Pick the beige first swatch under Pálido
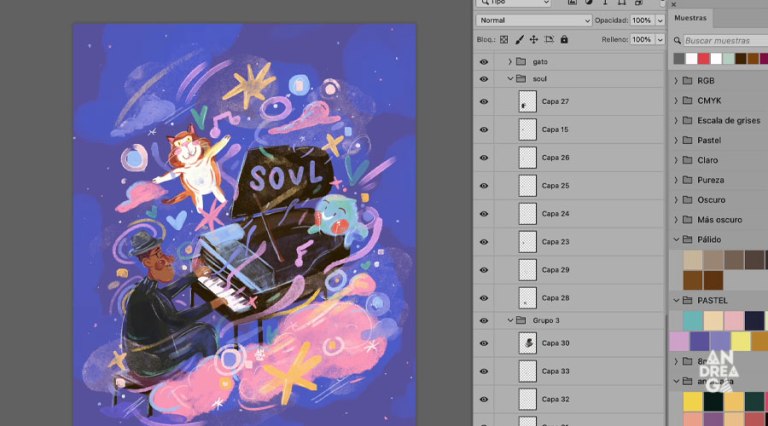This screenshot has width=768, height=426. tap(693, 260)
